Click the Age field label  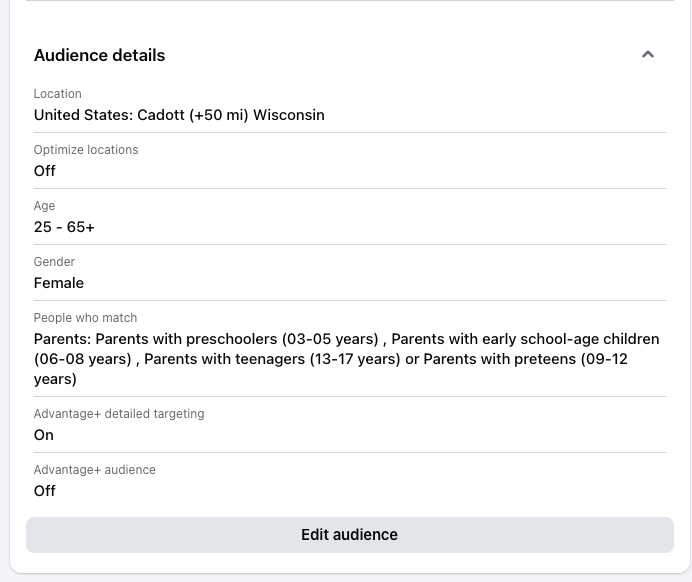pos(45,206)
